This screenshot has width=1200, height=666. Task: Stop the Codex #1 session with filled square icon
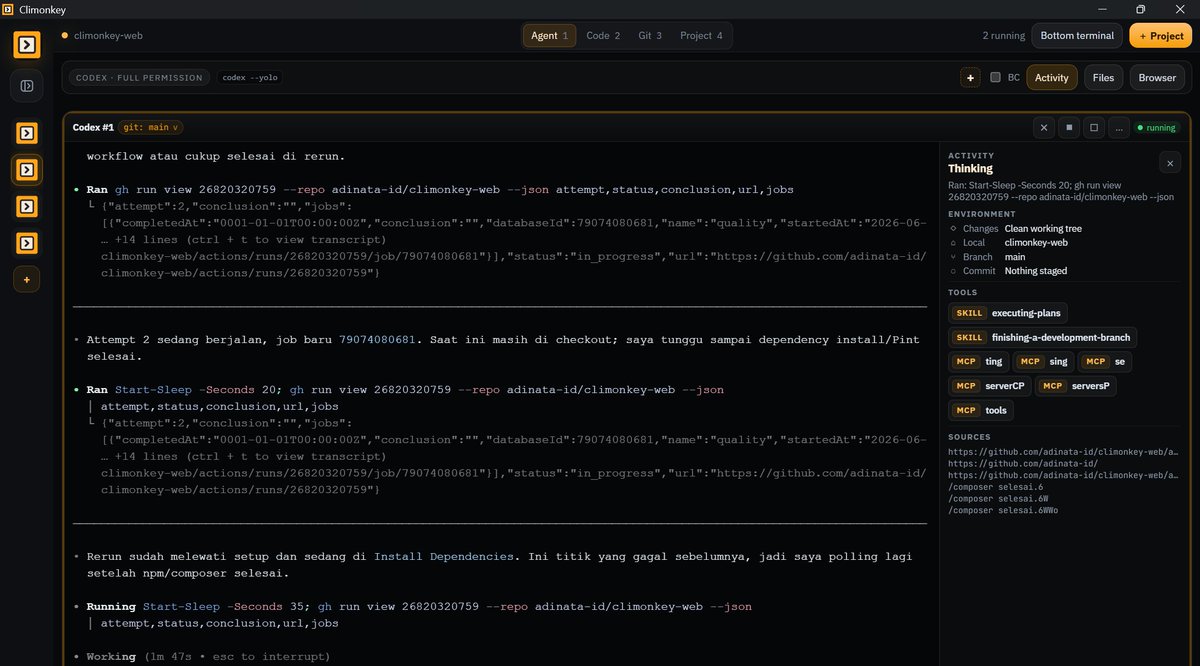[x=1069, y=128]
